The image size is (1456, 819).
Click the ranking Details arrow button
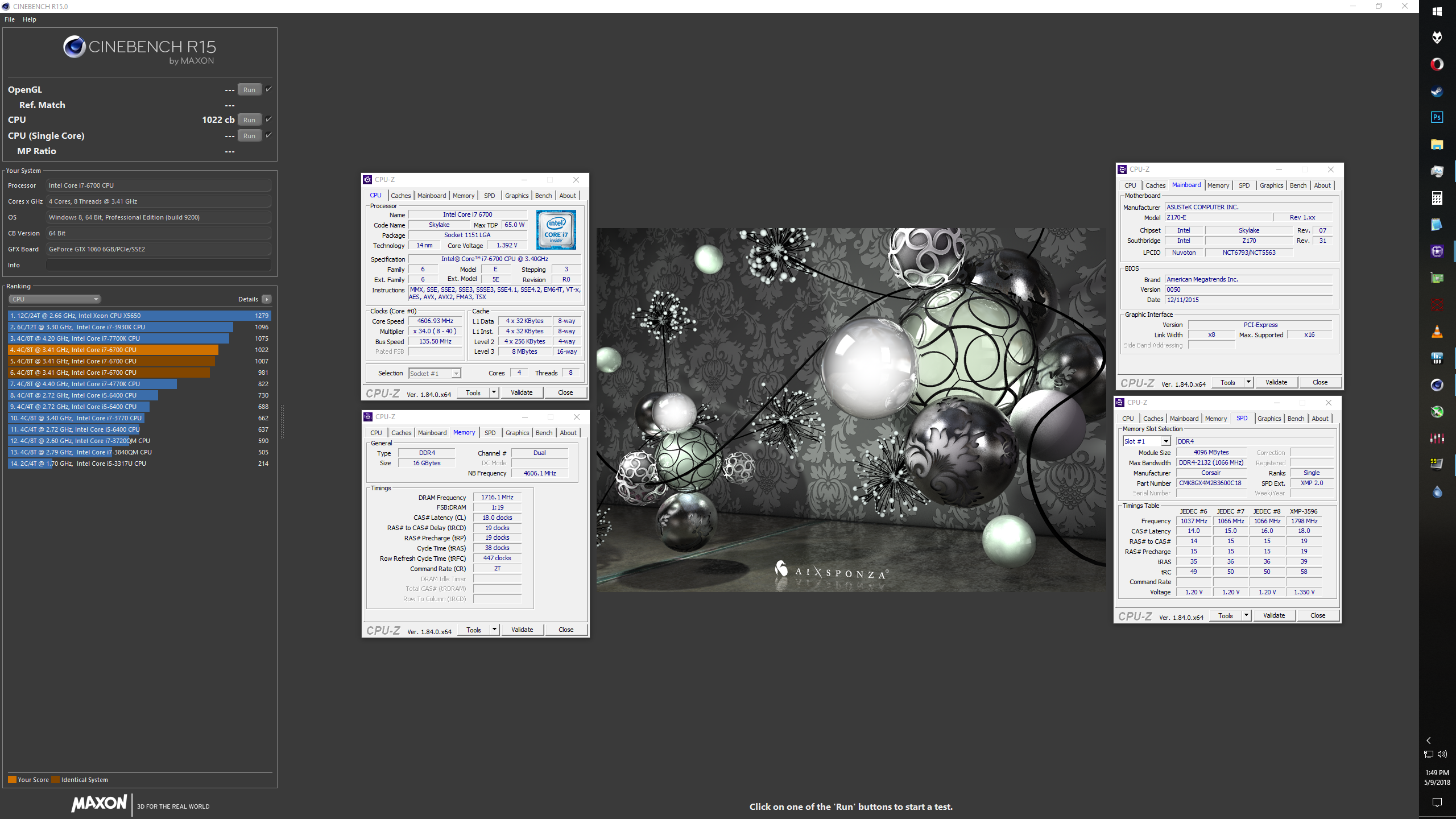[267, 299]
